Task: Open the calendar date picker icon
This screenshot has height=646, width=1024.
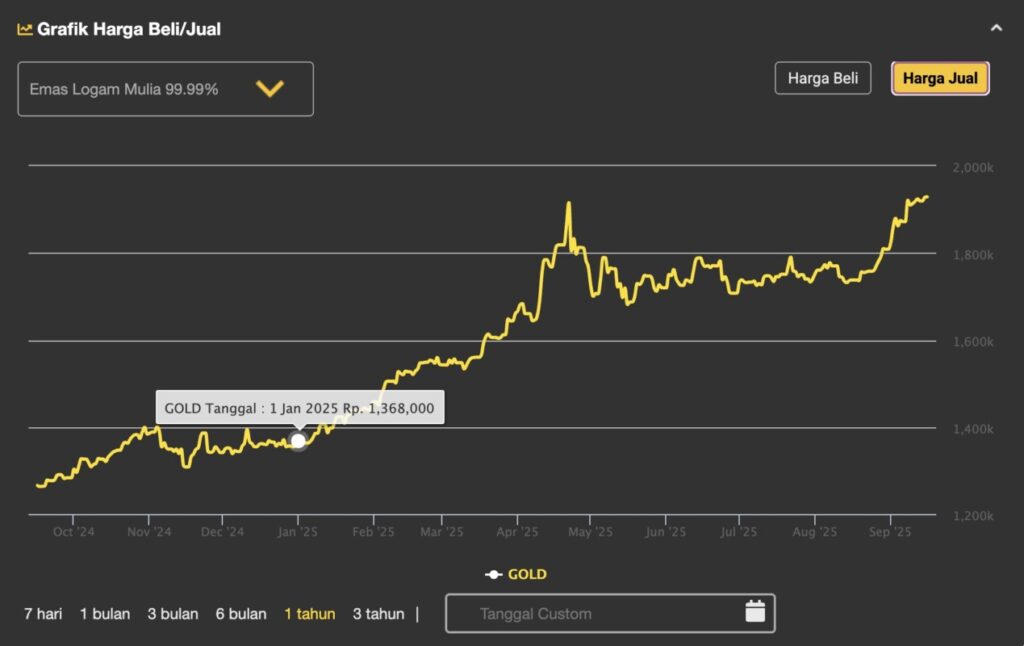Action: pos(755,612)
